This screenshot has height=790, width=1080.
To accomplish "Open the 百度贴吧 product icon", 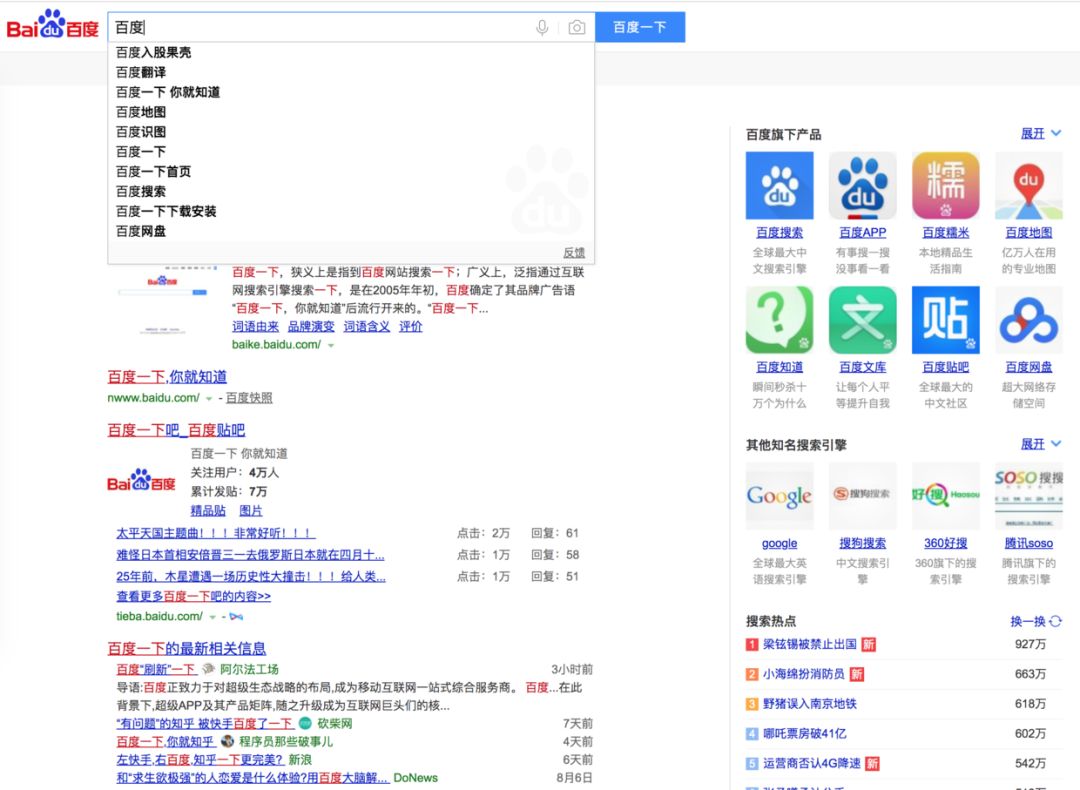I will [946, 320].
